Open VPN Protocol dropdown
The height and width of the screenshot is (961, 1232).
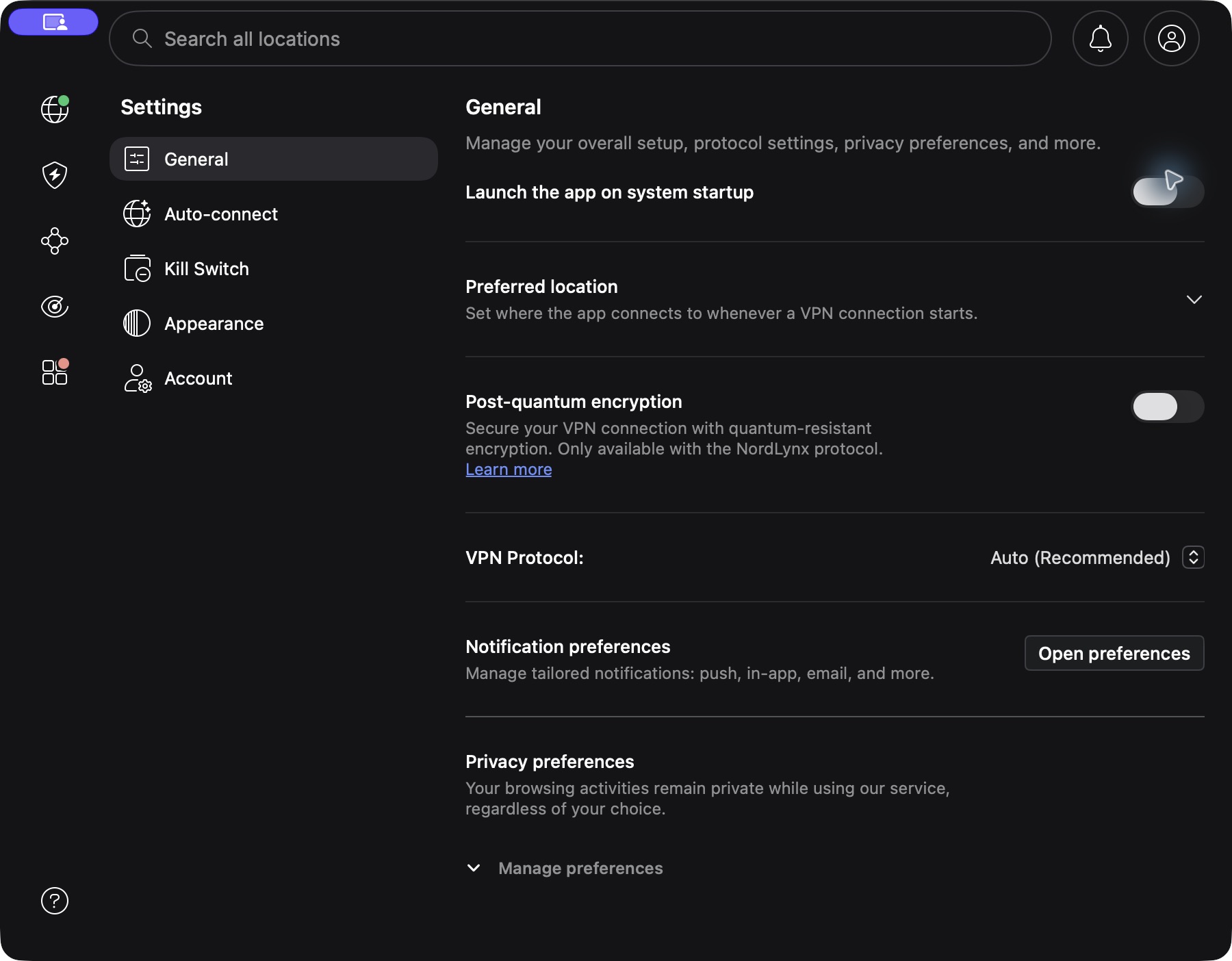point(1193,557)
